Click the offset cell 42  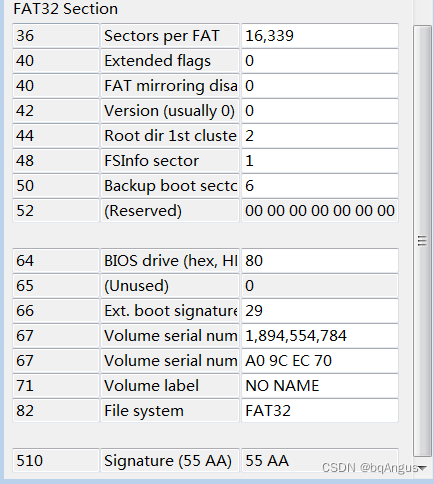(56, 111)
